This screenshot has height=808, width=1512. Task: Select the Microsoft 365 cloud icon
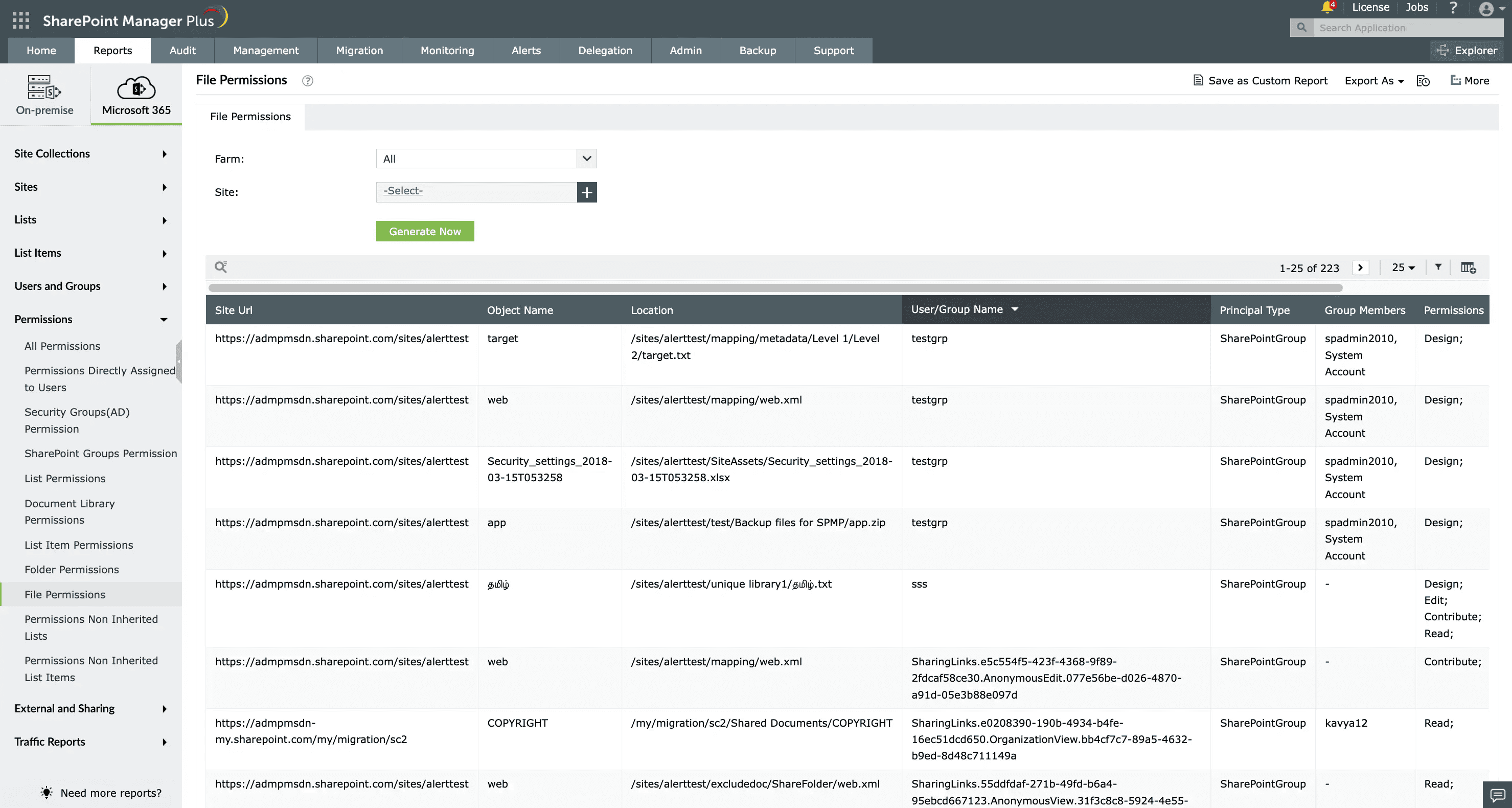point(136,87)
